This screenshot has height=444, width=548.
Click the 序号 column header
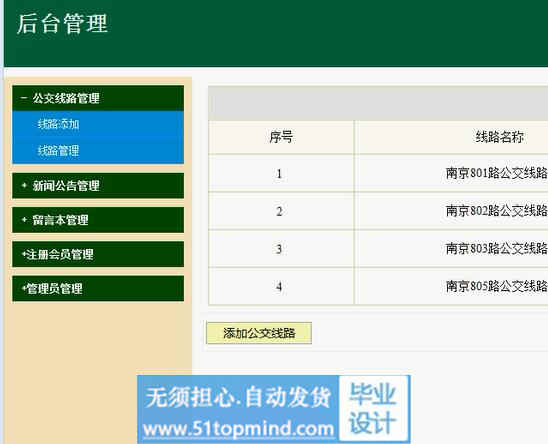click(281, 137)
